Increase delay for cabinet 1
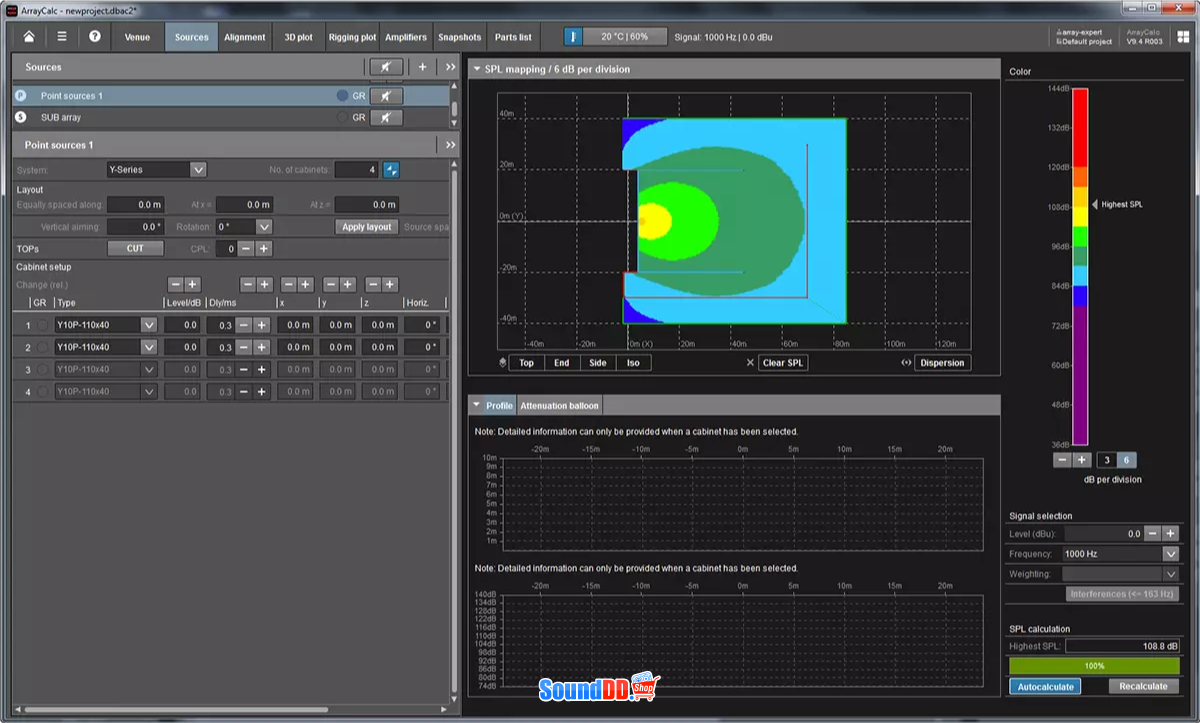 (261, 325)
